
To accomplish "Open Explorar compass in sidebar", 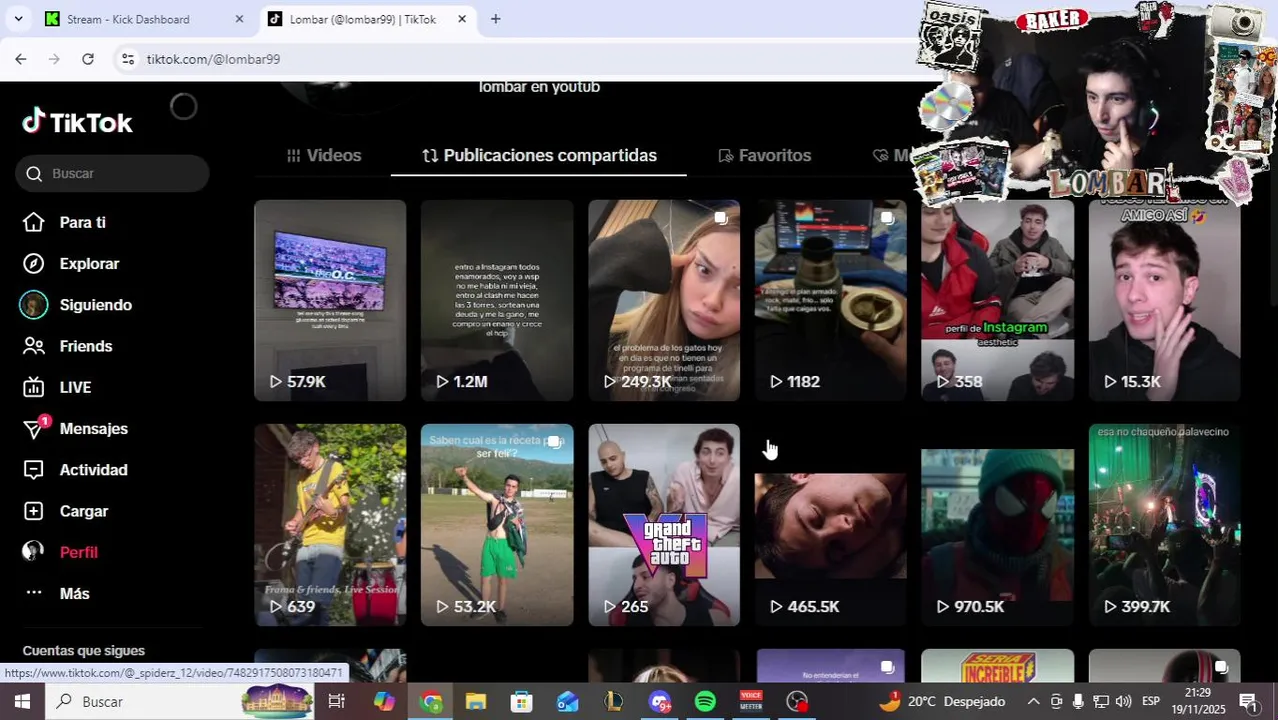I will [71, 263].
